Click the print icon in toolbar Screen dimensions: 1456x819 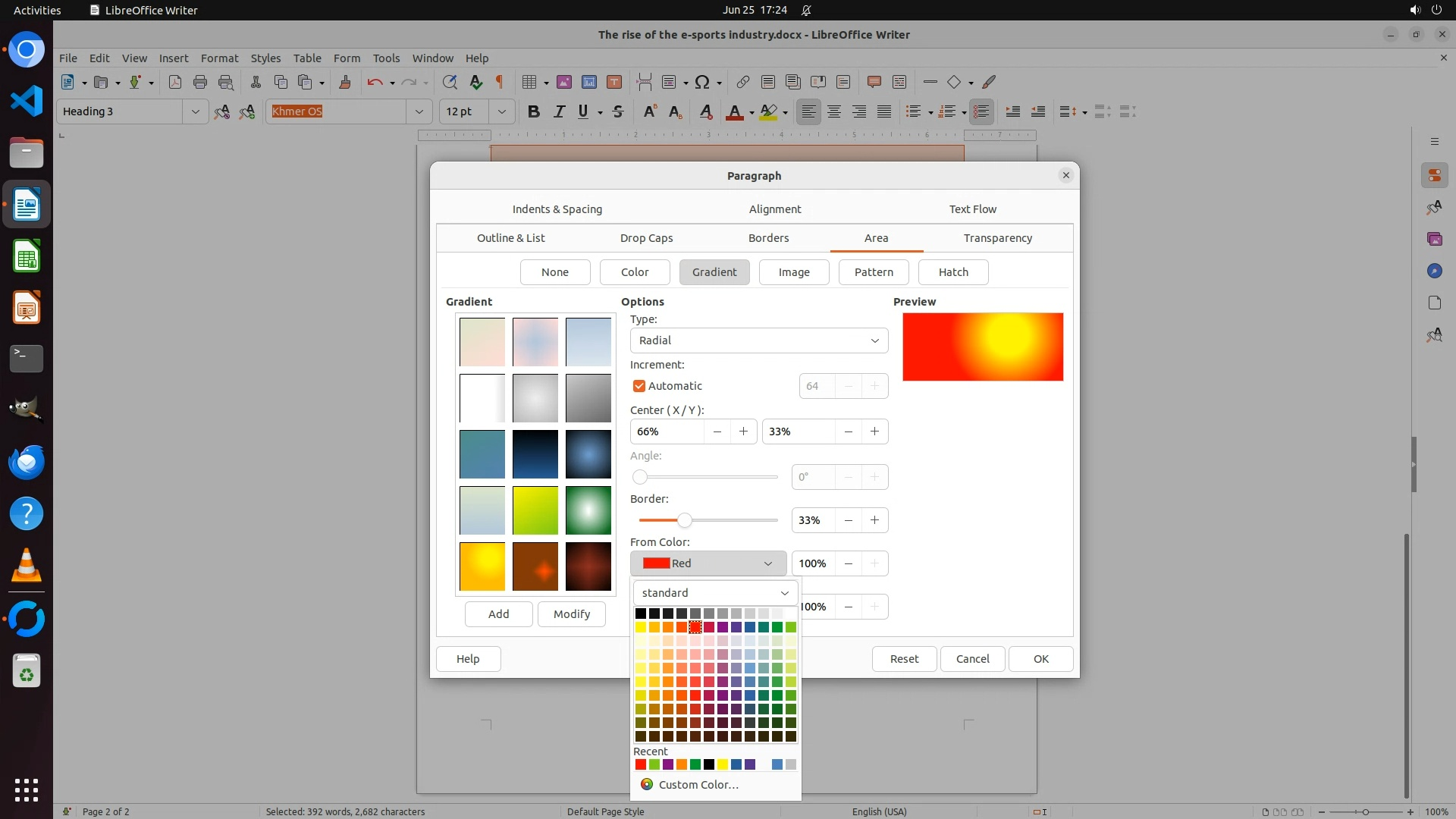200,82
